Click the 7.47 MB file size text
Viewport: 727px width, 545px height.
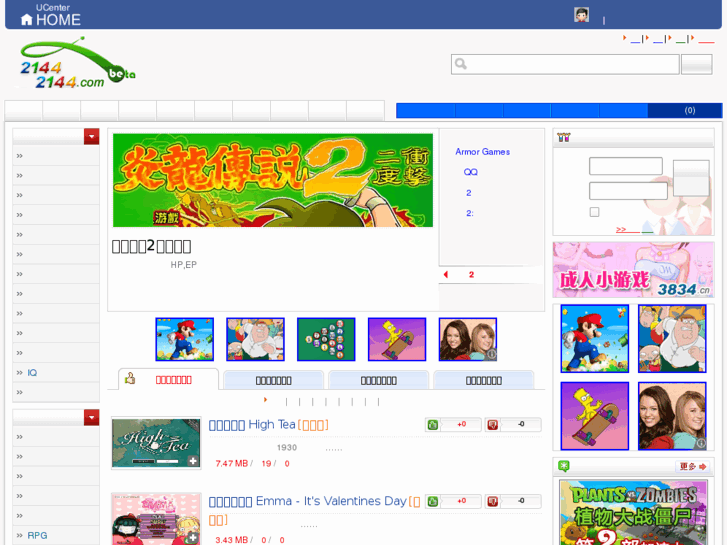pyautogui.click(x=231, y=463)
